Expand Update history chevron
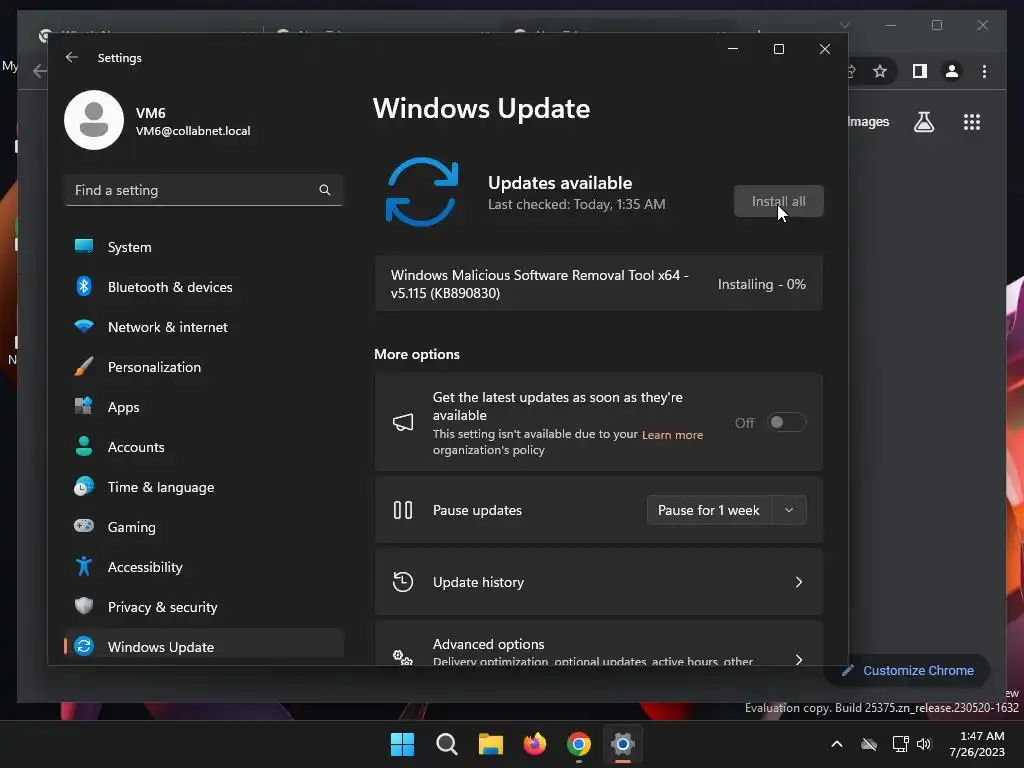 point(799,582)
